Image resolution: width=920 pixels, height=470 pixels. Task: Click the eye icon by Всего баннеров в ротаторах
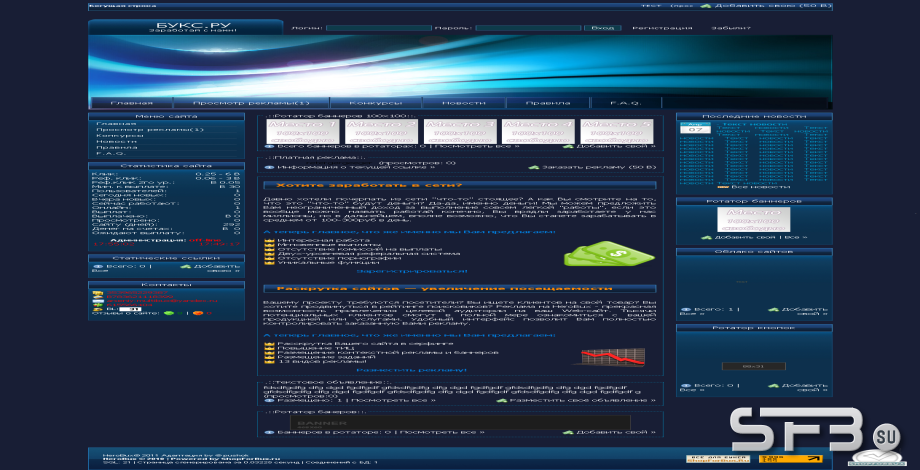[269, 146]
